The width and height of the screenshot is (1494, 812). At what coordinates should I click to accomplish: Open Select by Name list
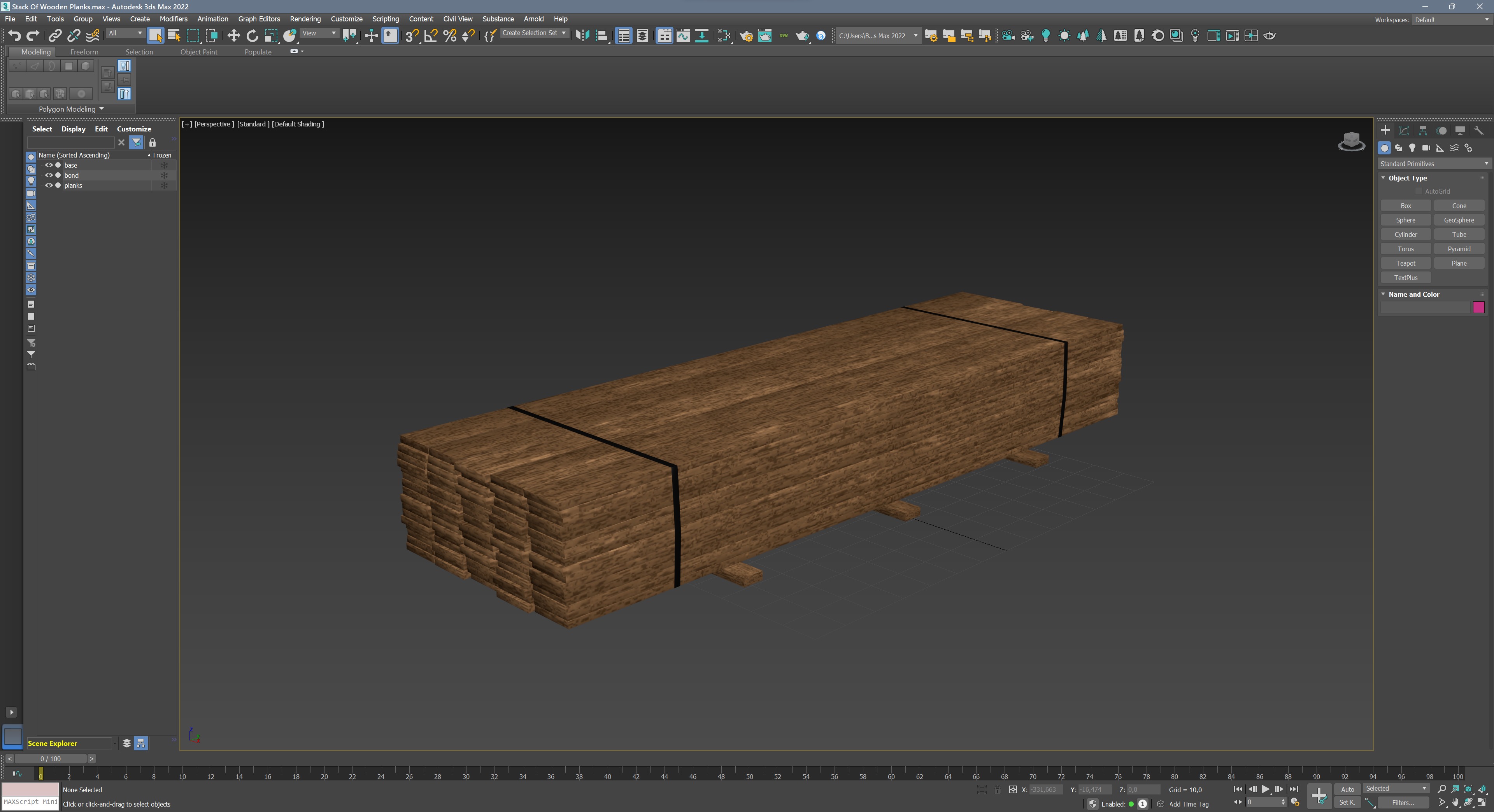click(174, 36)
